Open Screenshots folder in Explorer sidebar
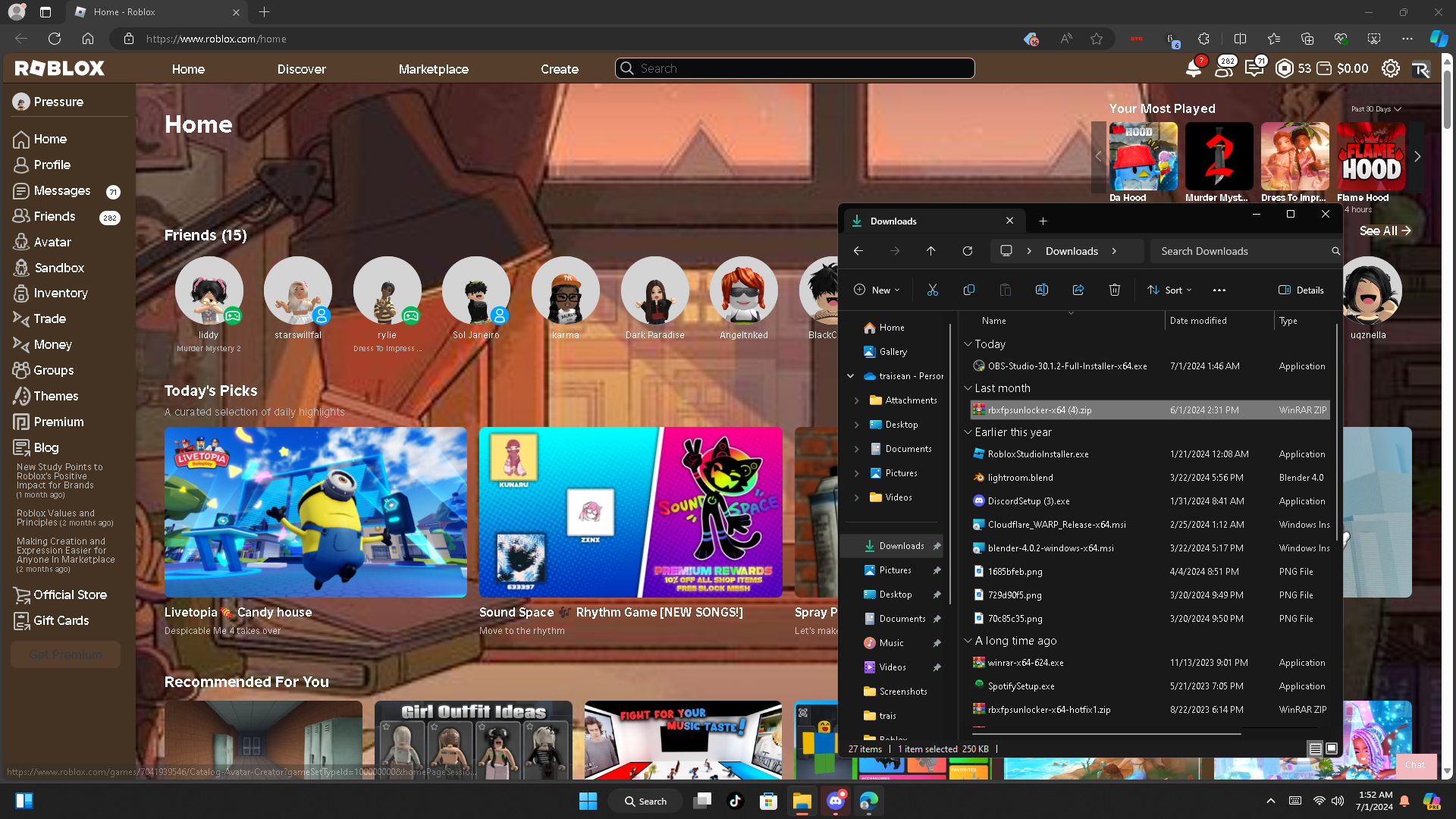 click(895, 692)
